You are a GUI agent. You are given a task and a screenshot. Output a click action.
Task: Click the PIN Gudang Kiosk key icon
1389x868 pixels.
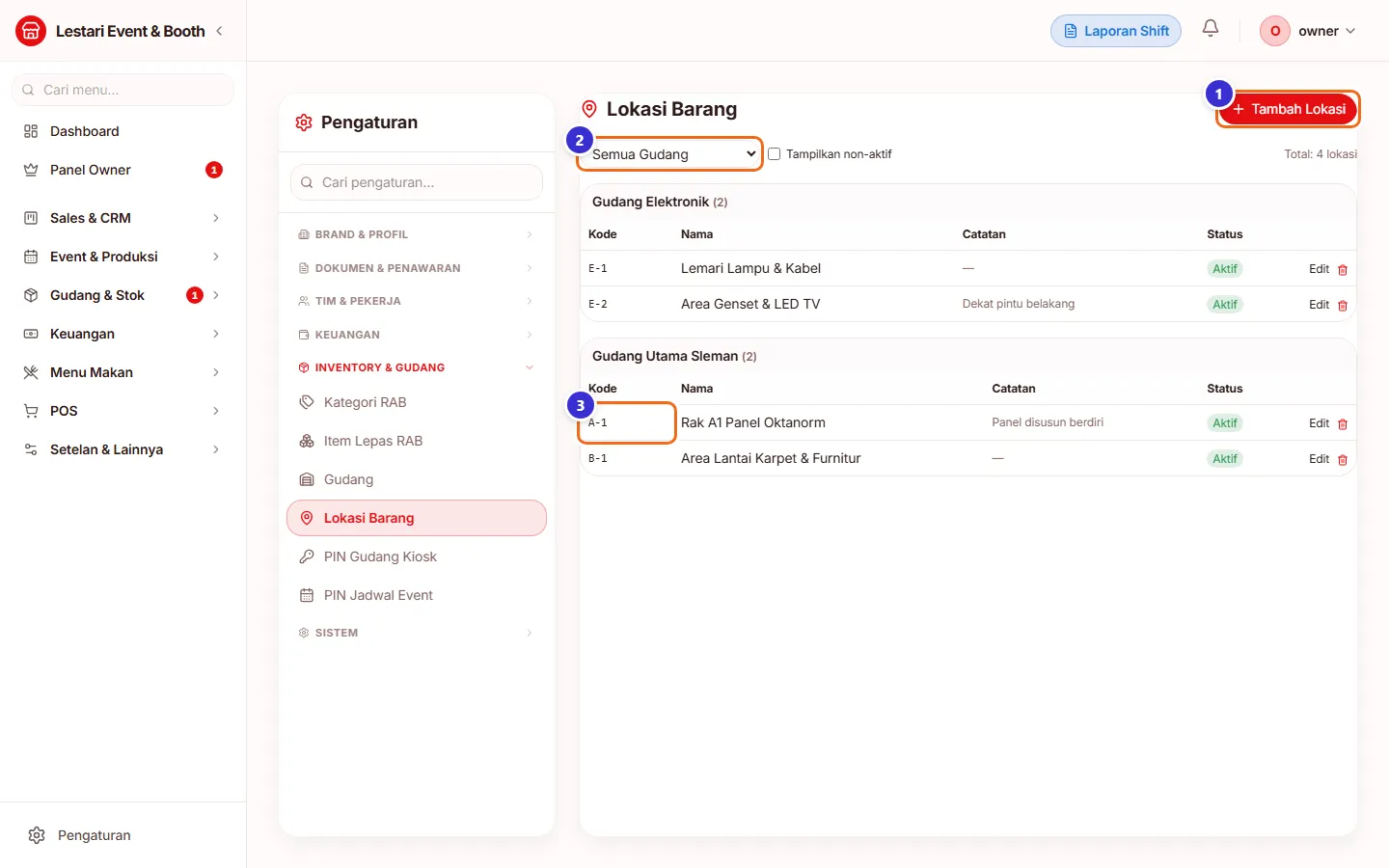tap(307, 556)
